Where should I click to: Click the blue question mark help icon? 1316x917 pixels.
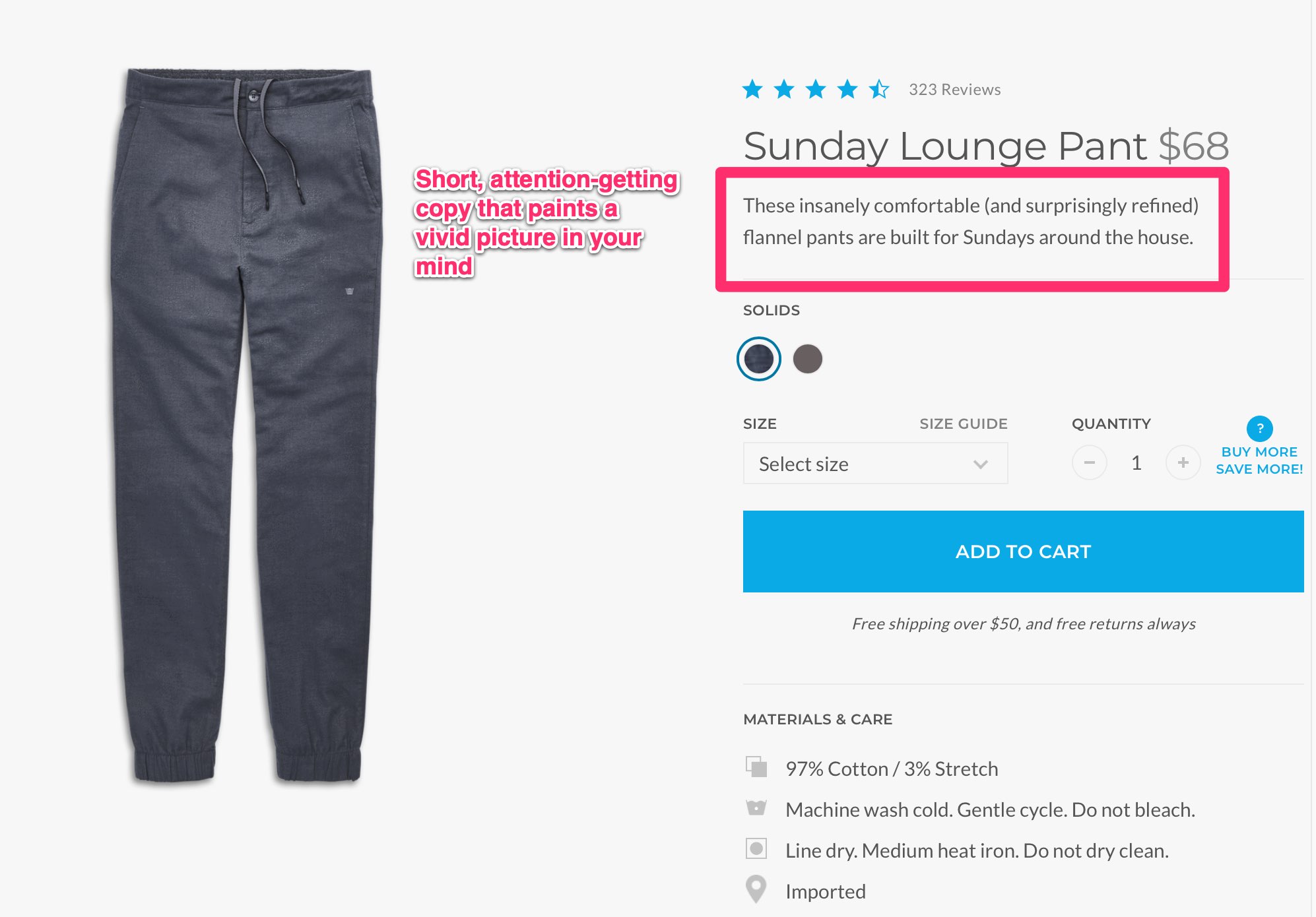point(1259,428)
